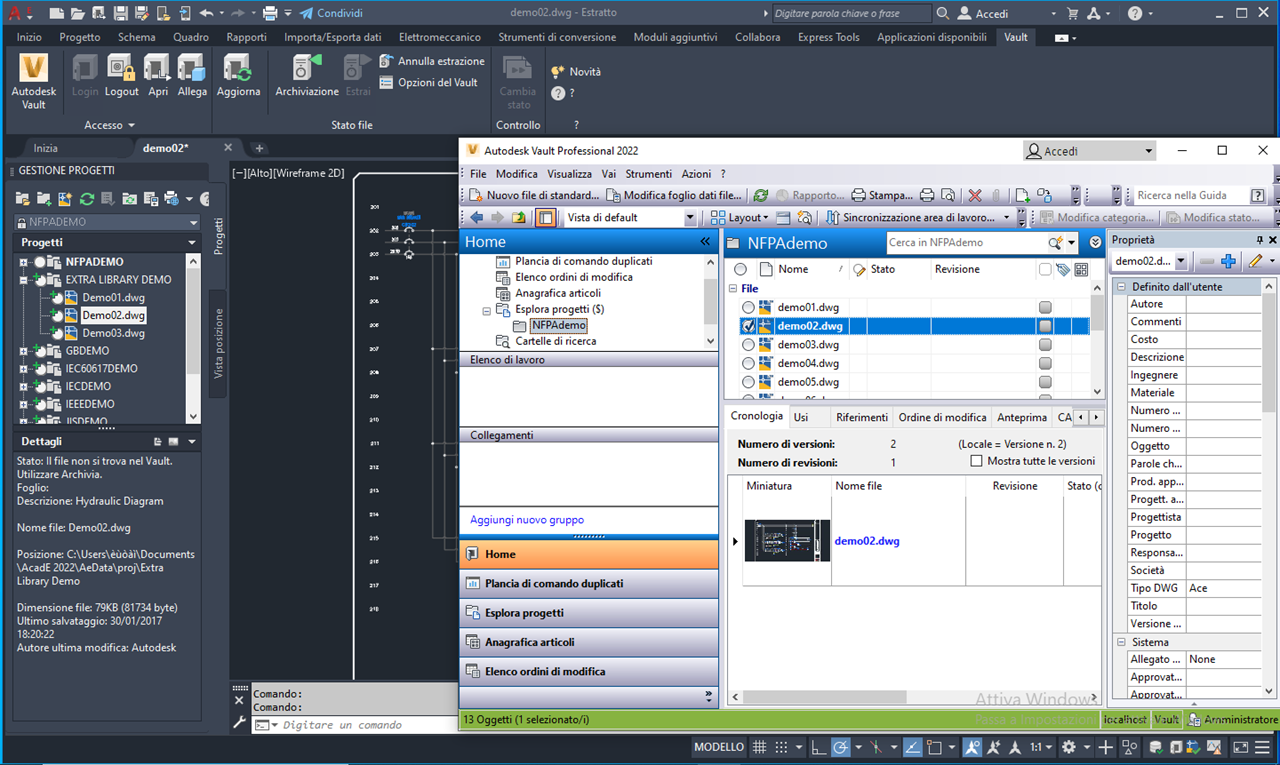Select the NFPAdemo folder in Vault tree

(559, 325)
